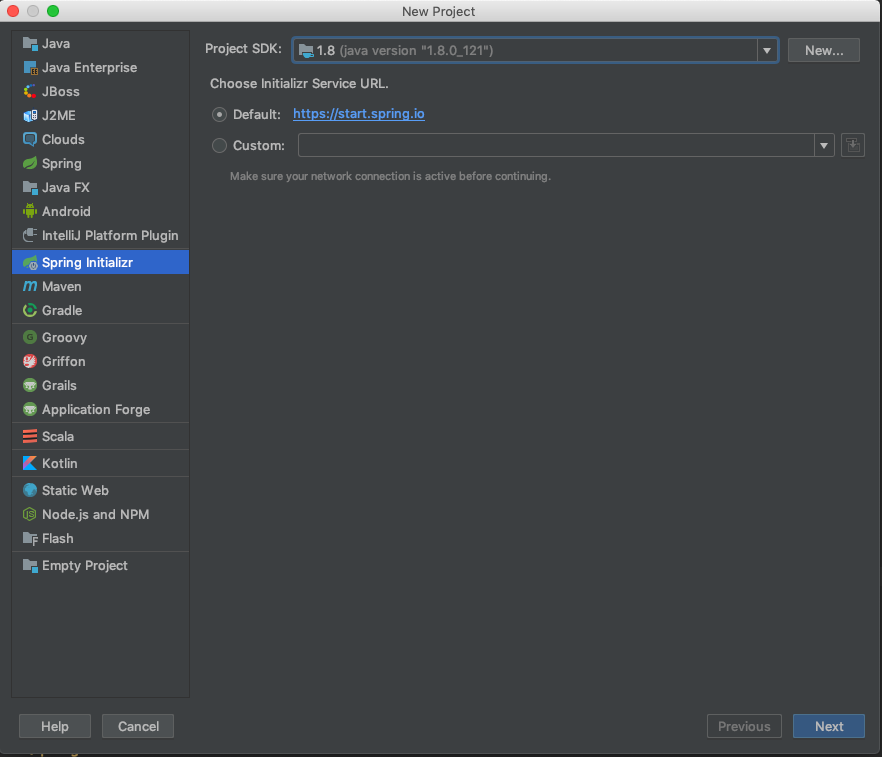This screenshot has height=757, width=882.
Task: Click the Spring leaf icon
Action: point(30,164)
